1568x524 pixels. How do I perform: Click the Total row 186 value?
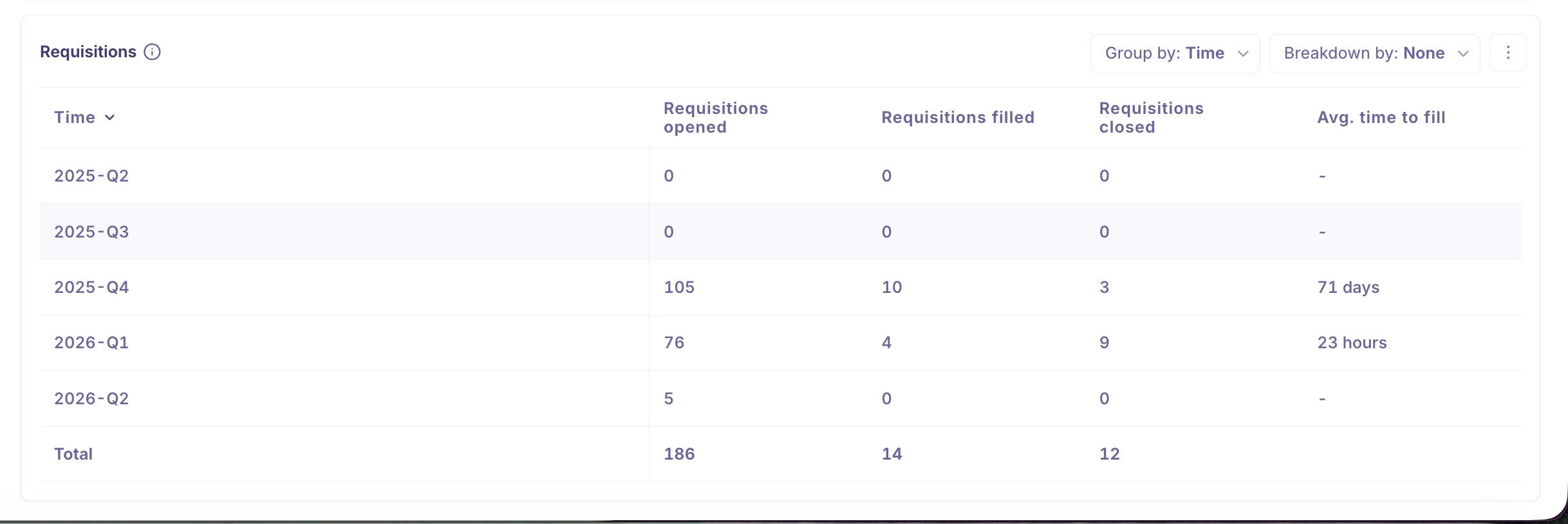click(679, 454)
